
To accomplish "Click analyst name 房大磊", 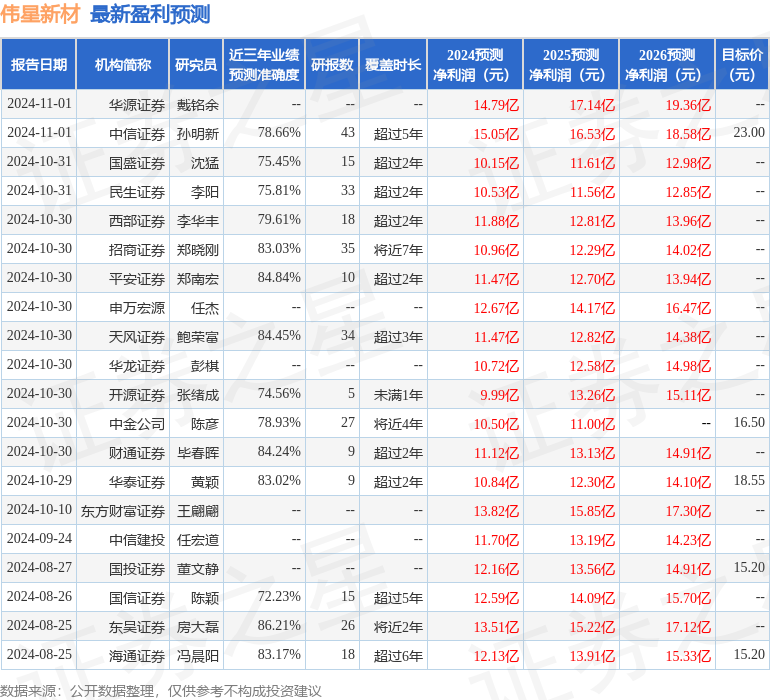I will point(198,627).
